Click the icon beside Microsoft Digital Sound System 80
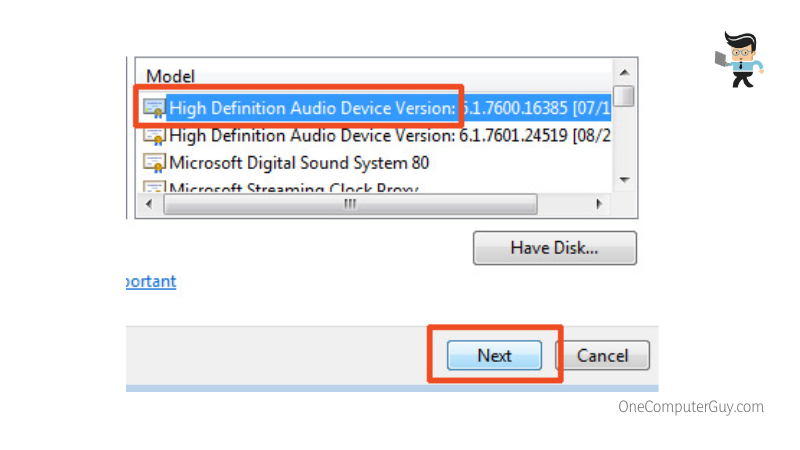The height and width of the screenshot is (450, 800). pos(154,163)
